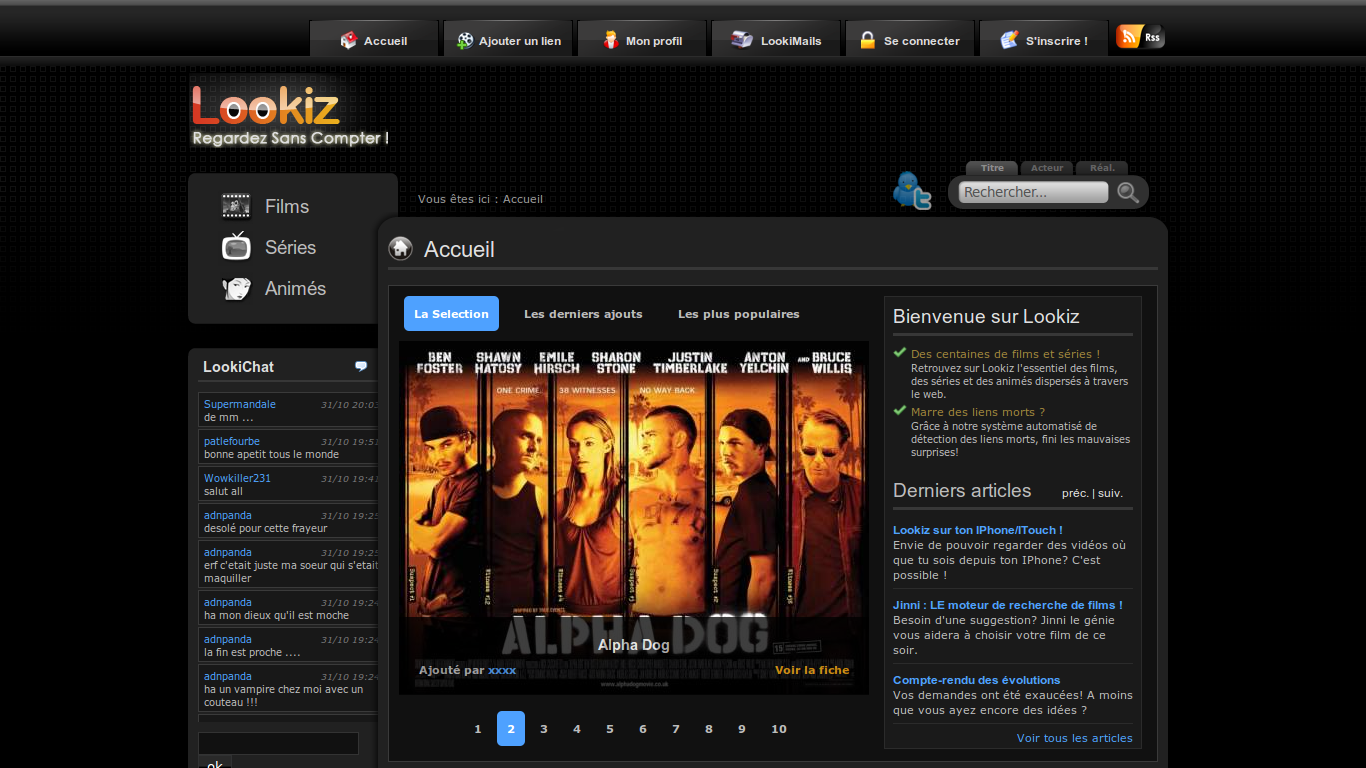Go to selection page 4
Screen dimensions: 1366x768
577,729
